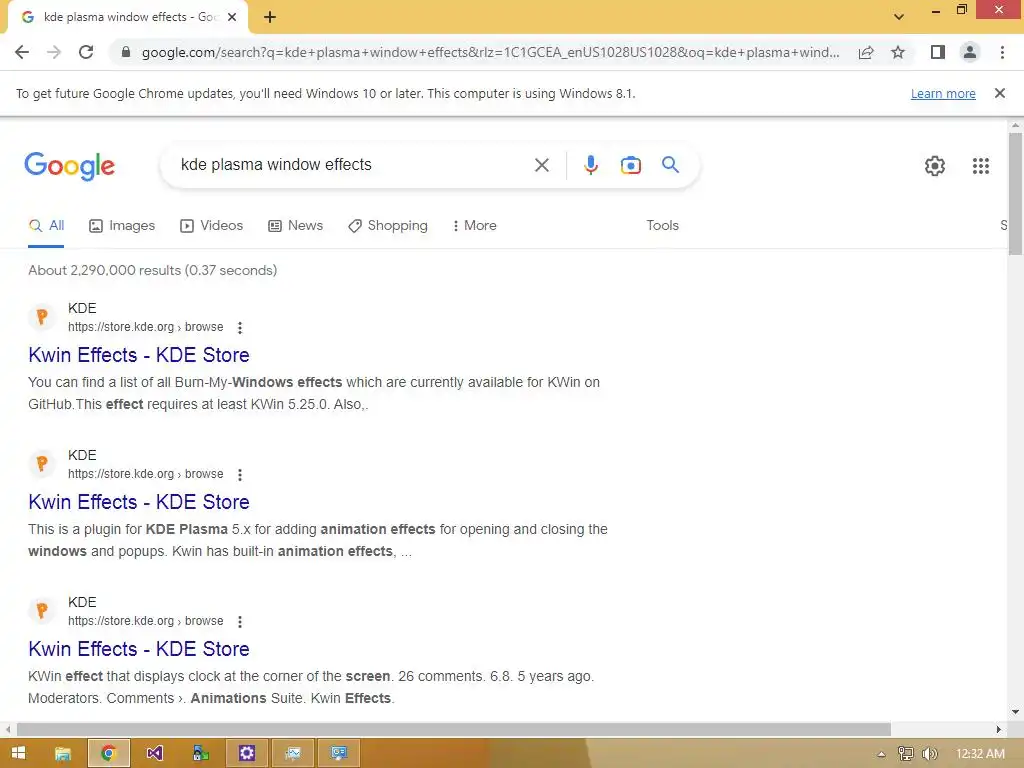This screenshot has width=1024, height=768.
Task: Open the Chrome three-dot menu
Action: [x=1002, y=52]
